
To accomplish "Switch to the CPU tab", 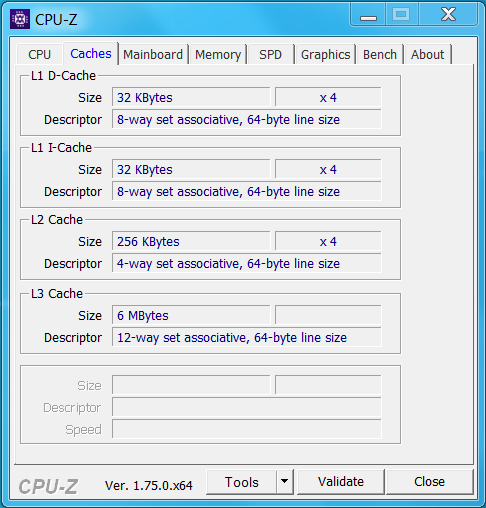I will pos(40,54).
